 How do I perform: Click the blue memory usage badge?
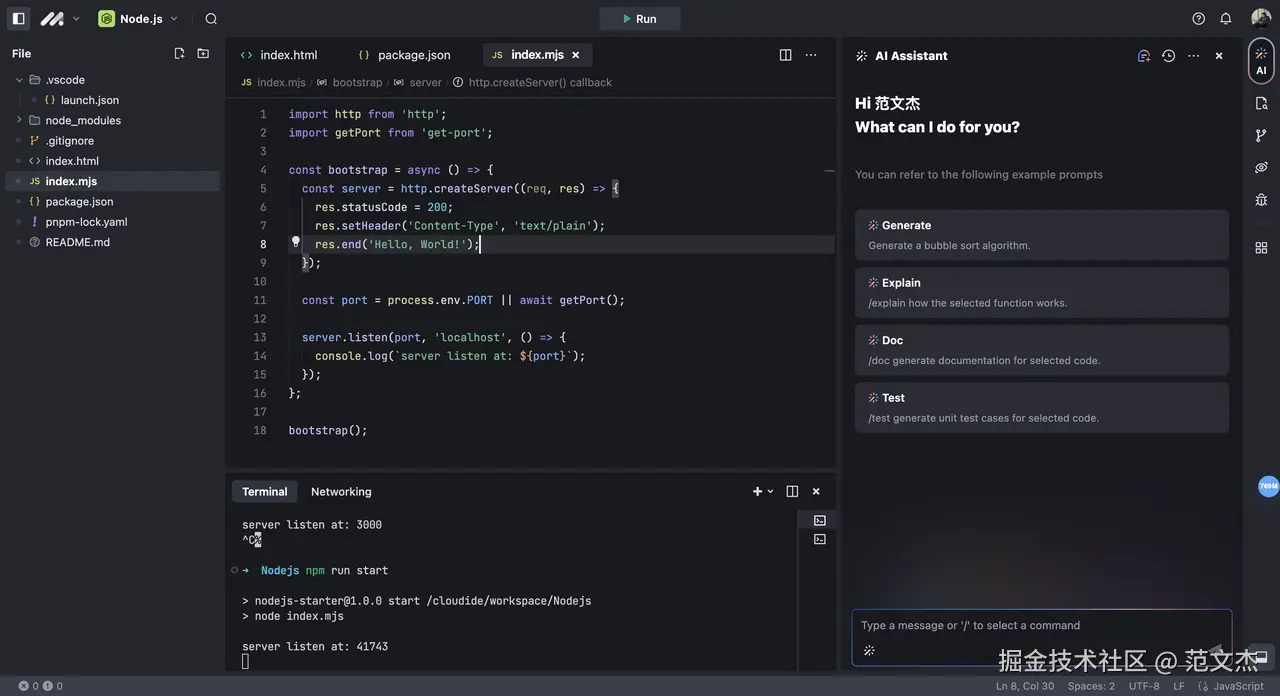(x=1268, y=486)
